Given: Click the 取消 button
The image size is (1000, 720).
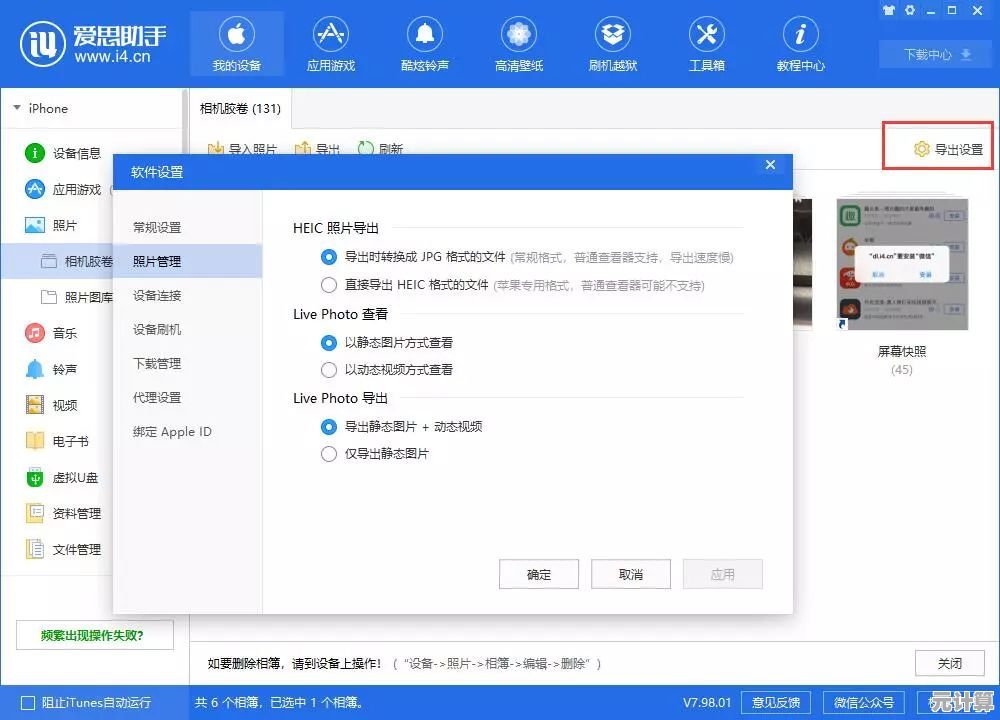Looking at the screenshot, I should tap(631, 574).
